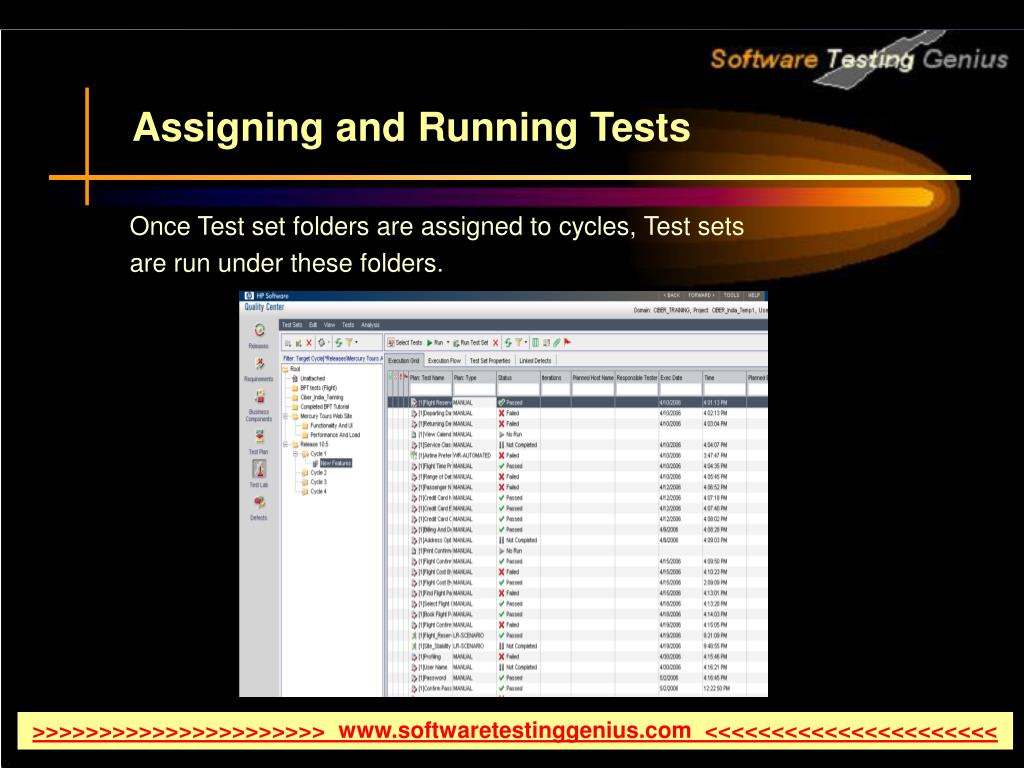Open the Defects module in sidebar

point(259,504)
